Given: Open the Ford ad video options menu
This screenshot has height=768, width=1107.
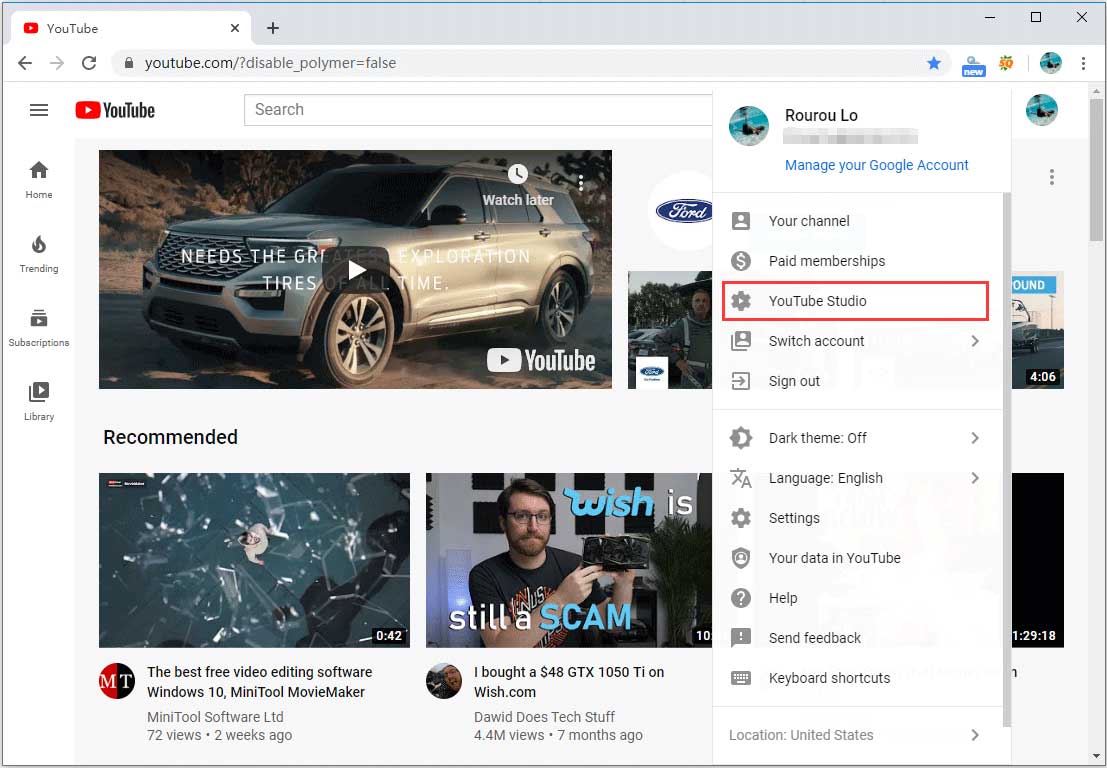Looking at the screenshot, I should 580,184.
